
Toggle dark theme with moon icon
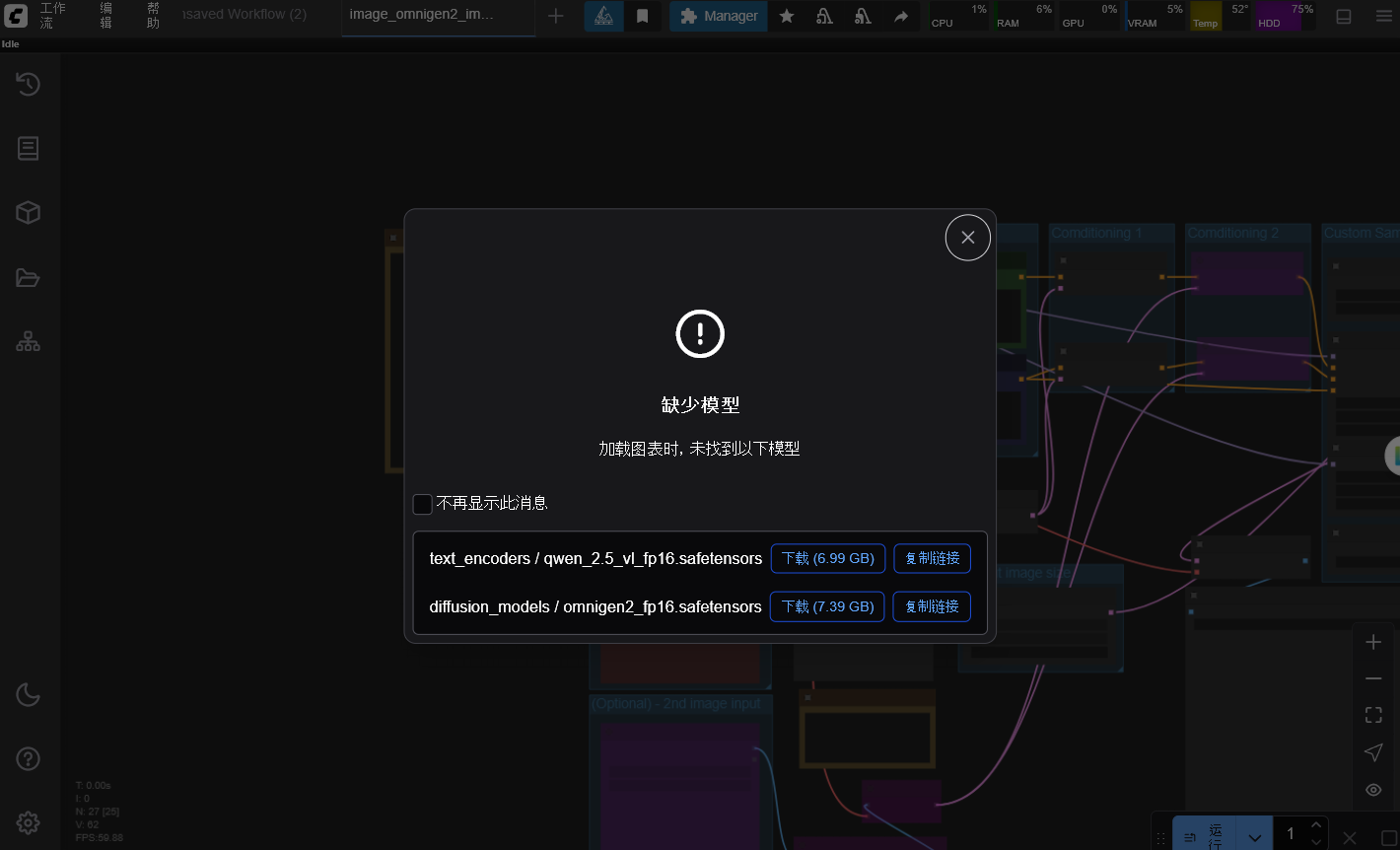tap(28, 695)
